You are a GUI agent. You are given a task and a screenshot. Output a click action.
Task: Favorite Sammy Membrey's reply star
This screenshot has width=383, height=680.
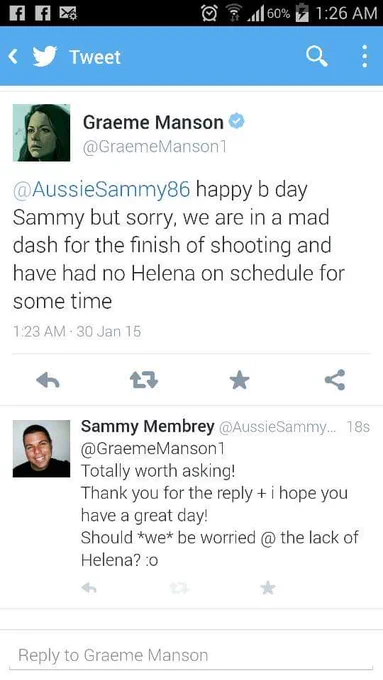[268, 588]
